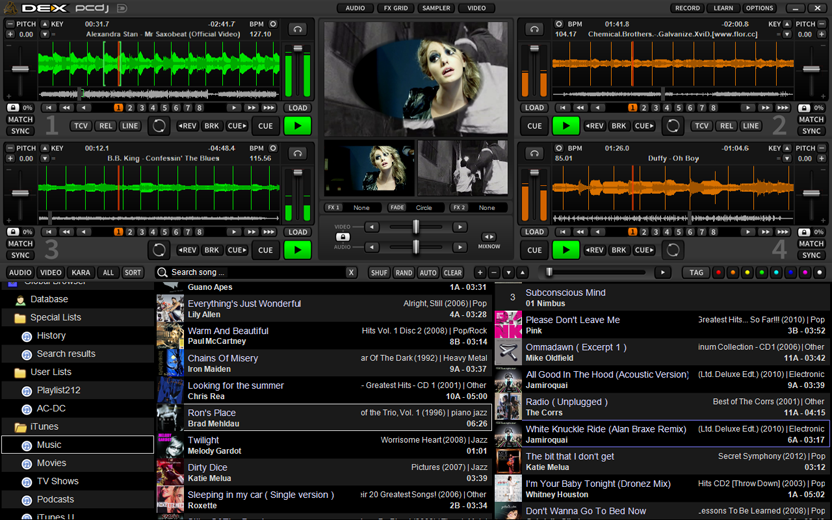Expand the Special Lists folder
832x520 pixels.
[x=54, y=317]
